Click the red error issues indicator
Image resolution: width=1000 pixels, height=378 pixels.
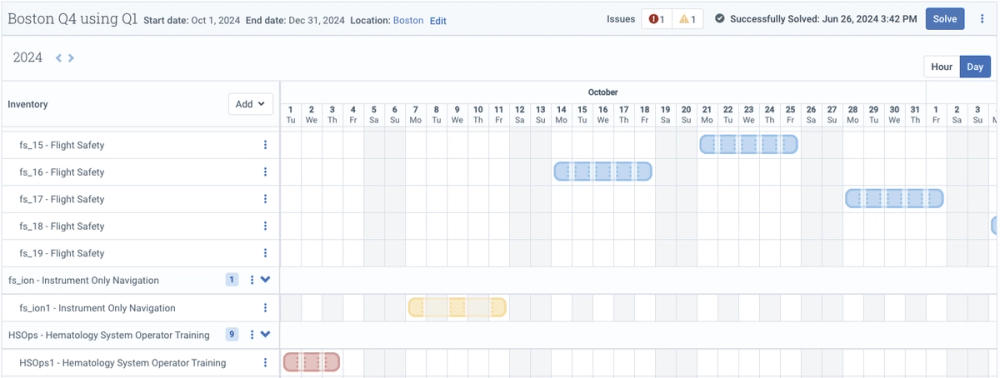tap(656, 19)
